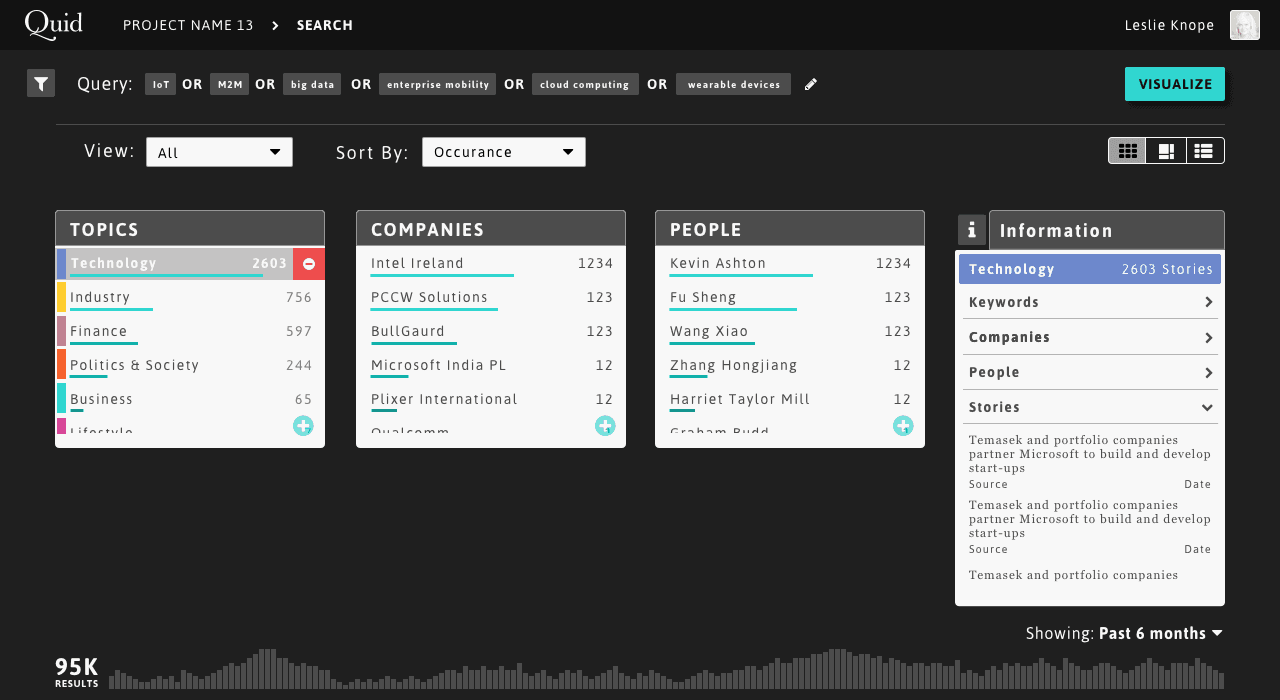Edit the query with pencil icon
The height and width of the screenshot is (700, 1280).
pyautogui.click(x=811, y=84)
